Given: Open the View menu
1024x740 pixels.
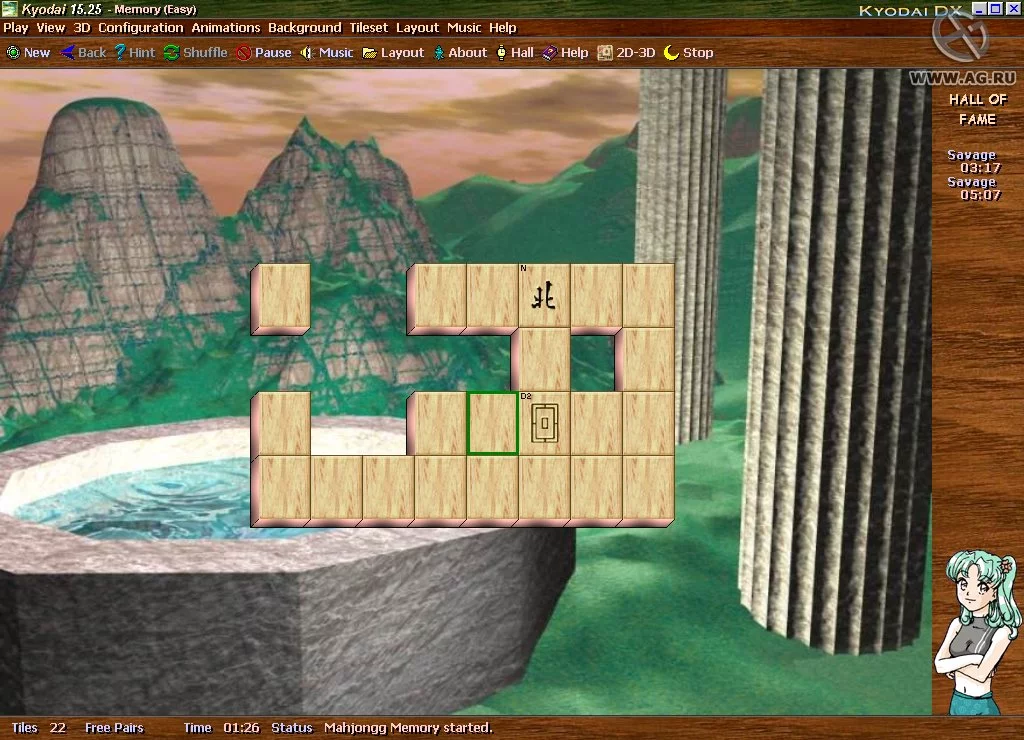Looking at the screenshot, I should coord(50,28).
